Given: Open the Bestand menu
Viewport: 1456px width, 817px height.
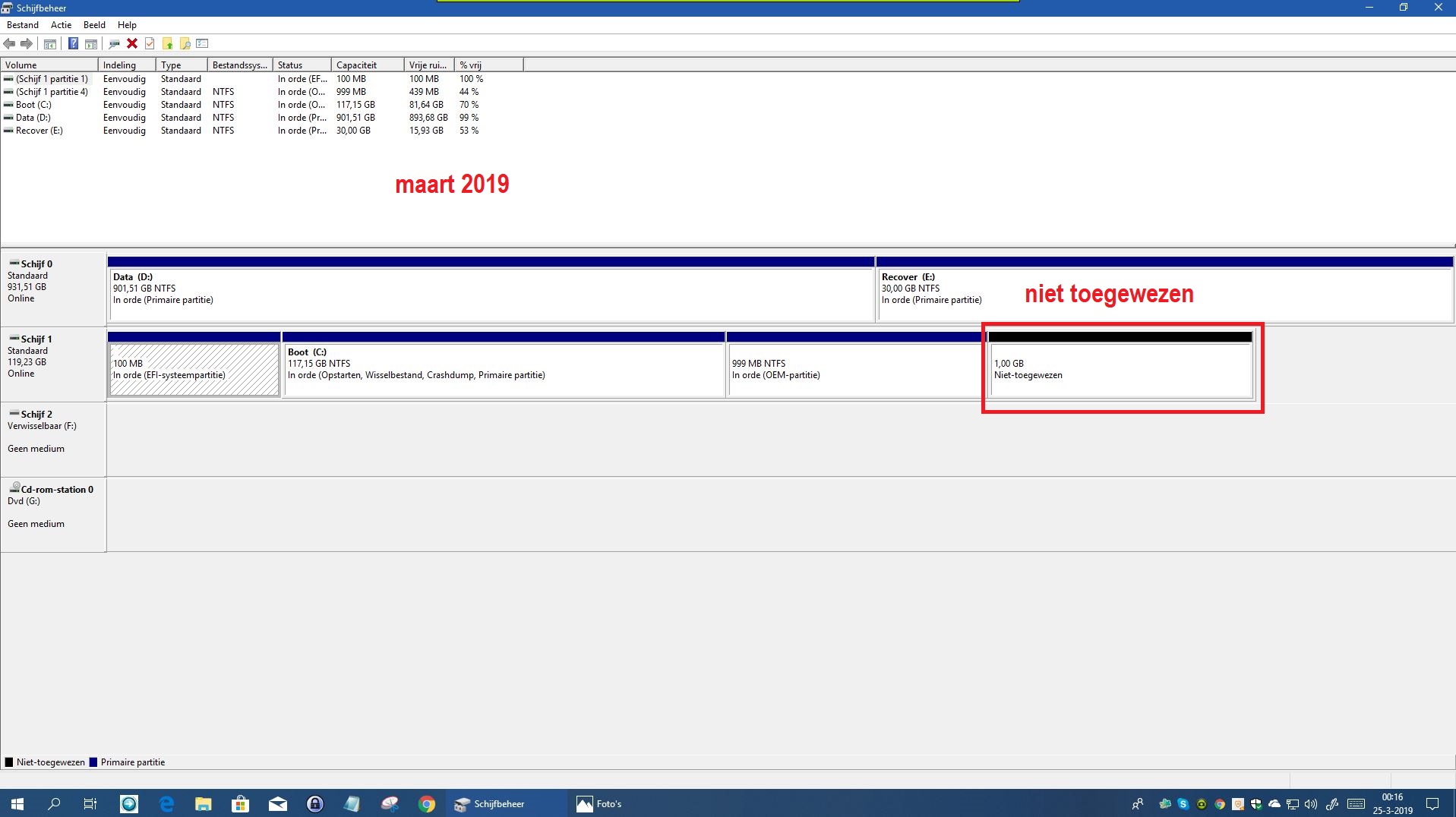Looking at the screenshot, I should click(23, 25).
